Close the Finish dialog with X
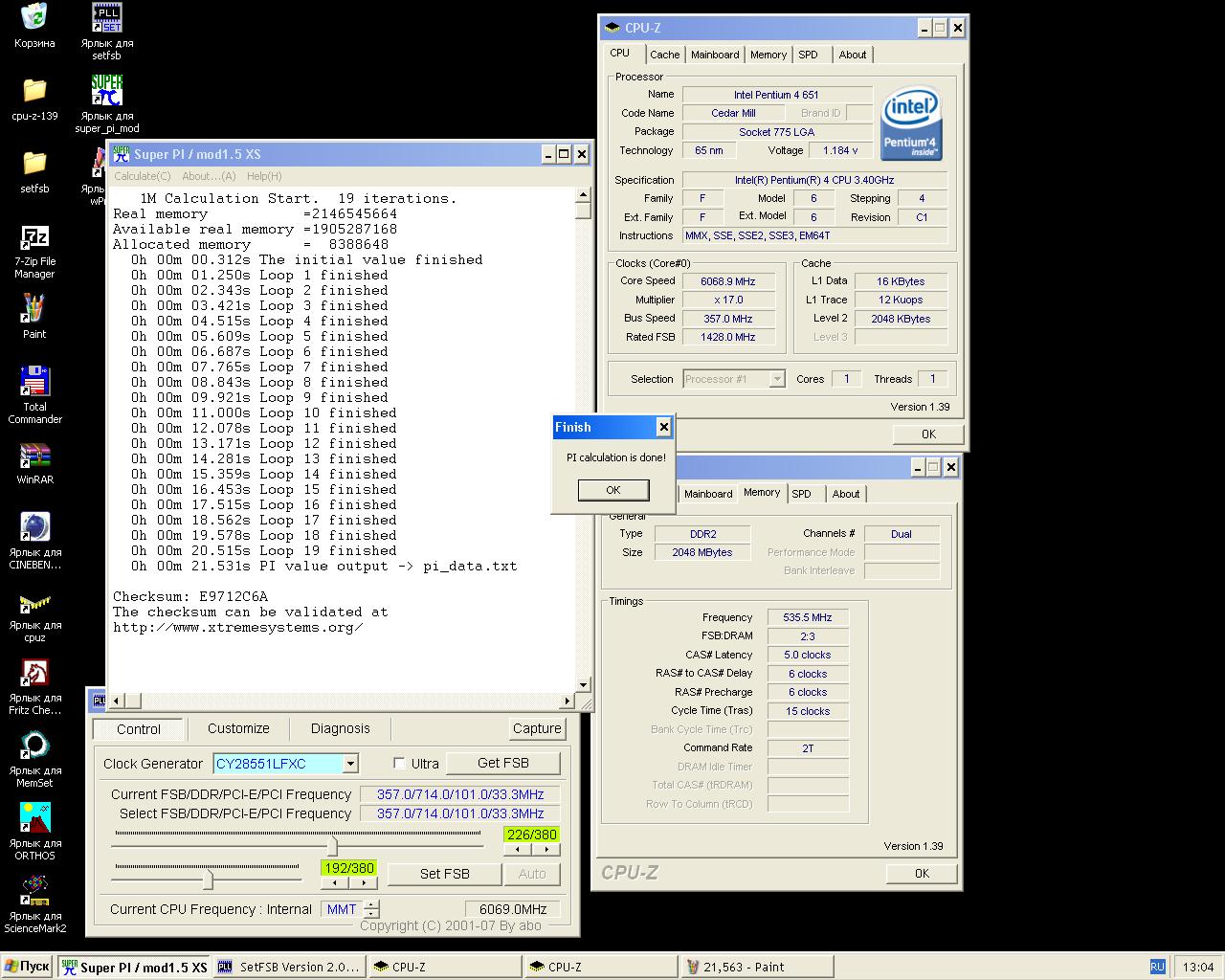Screen dimensions: 1225x980 [x=663, y=427]
